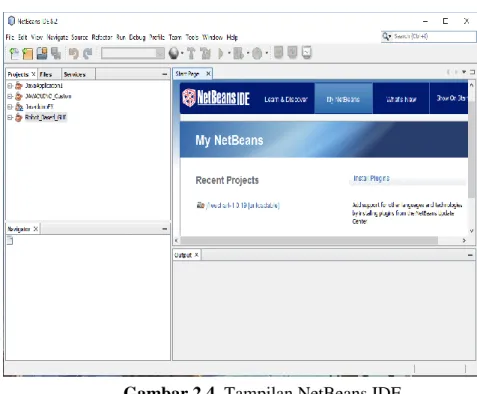The height and width of the screenshot is (394, 477).
Task: Open the File menu
Action: click(x=10, y=37)
